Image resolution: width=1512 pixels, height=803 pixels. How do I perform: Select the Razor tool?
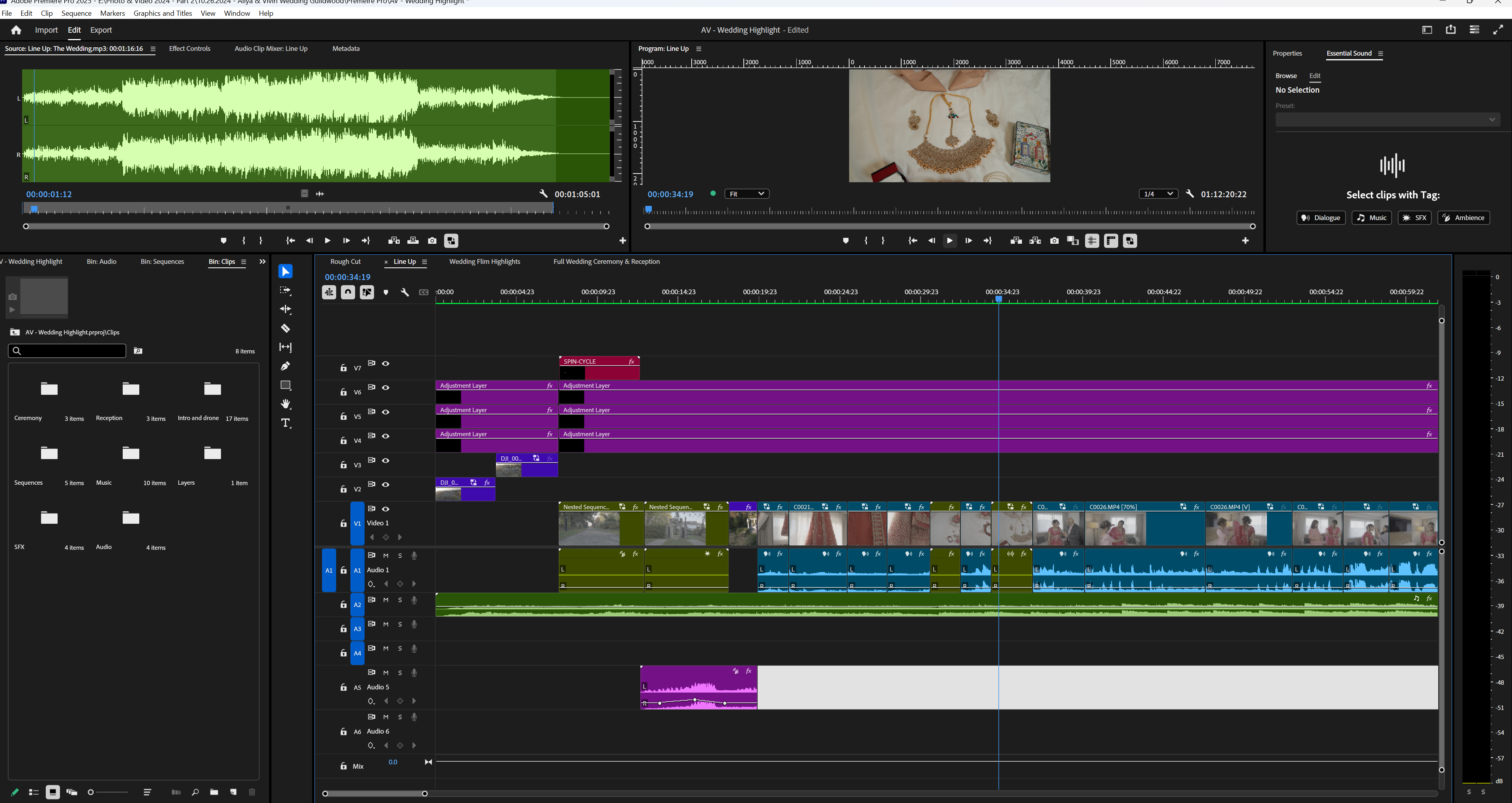point(286,328)
